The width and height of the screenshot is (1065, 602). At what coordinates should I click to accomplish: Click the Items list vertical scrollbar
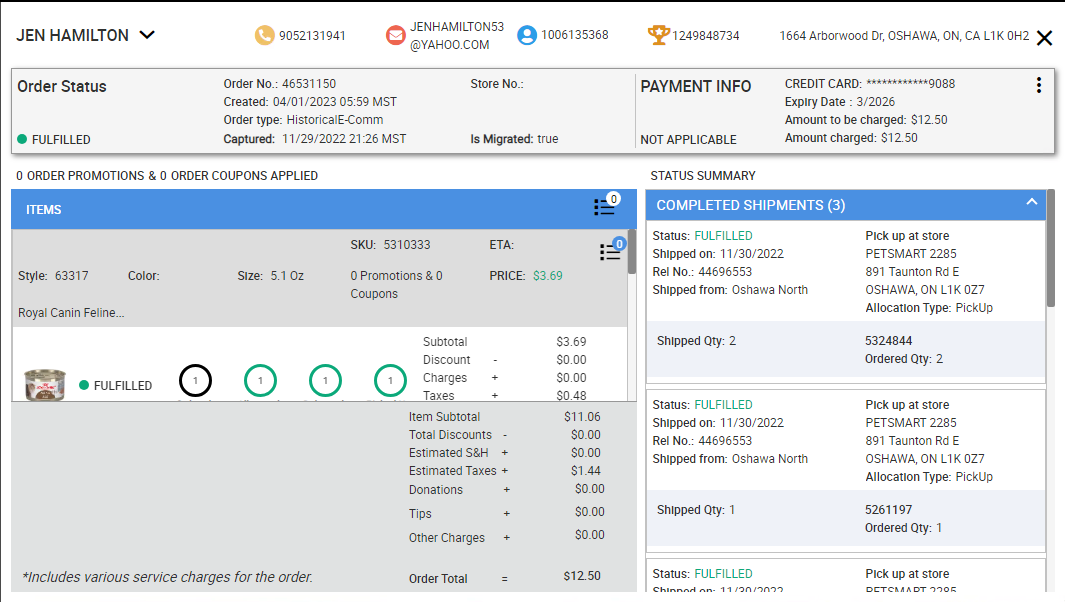coord(631,252)
